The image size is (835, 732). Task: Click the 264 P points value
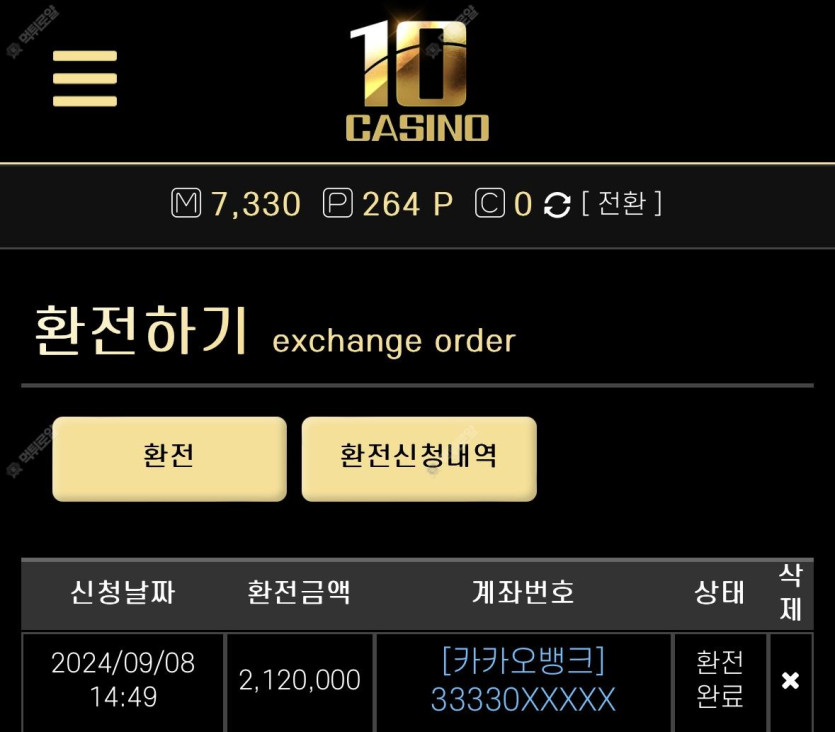click(407, 204)
